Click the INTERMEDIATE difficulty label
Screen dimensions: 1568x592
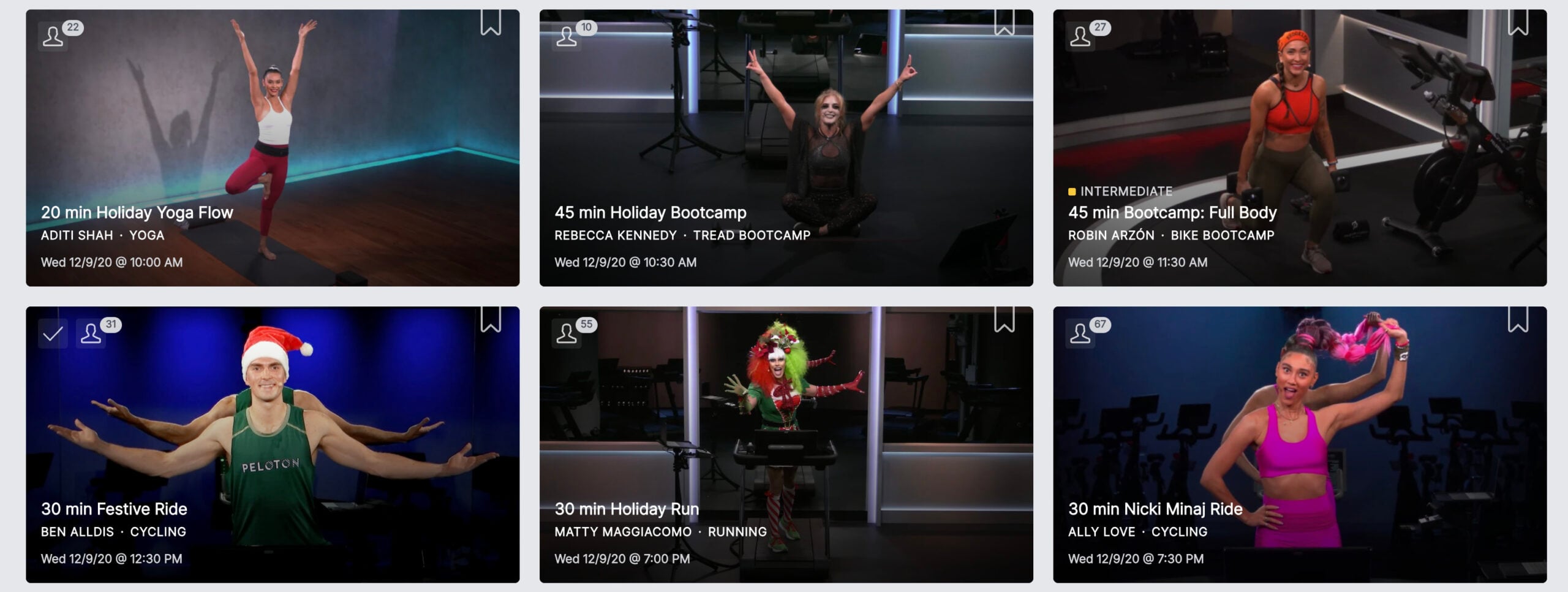click(1120, 191)
